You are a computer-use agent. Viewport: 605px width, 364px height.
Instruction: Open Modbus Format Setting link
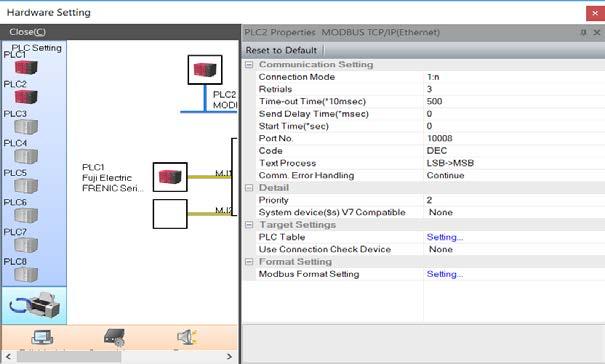coord(445,274)
